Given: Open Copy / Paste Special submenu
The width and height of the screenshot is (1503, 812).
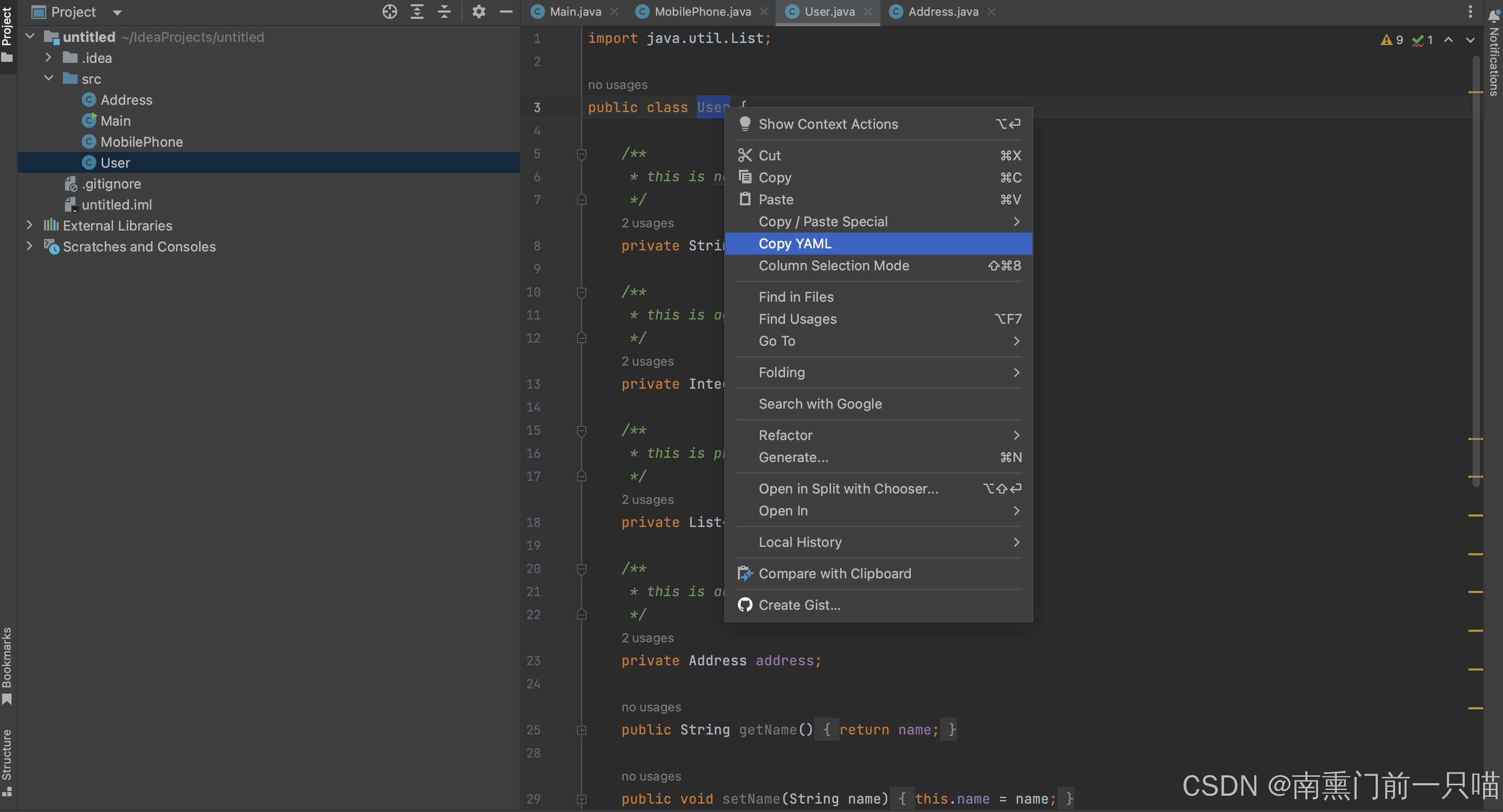Looking at the screenshot, I should [878, 222].
